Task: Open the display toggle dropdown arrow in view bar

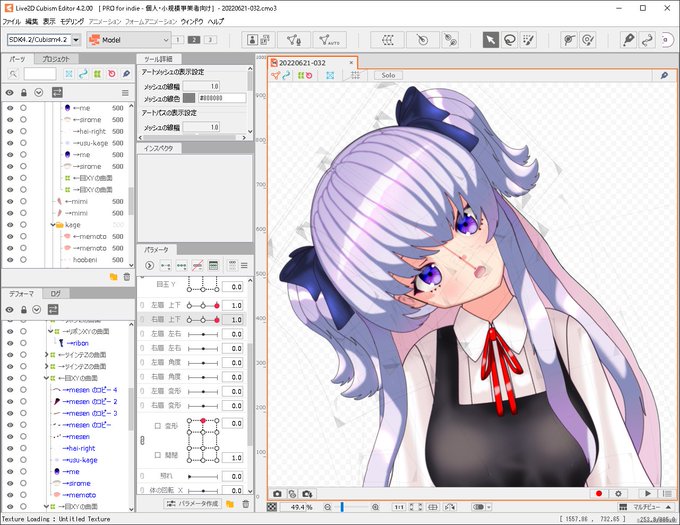Action: click(x=489, y=507)
